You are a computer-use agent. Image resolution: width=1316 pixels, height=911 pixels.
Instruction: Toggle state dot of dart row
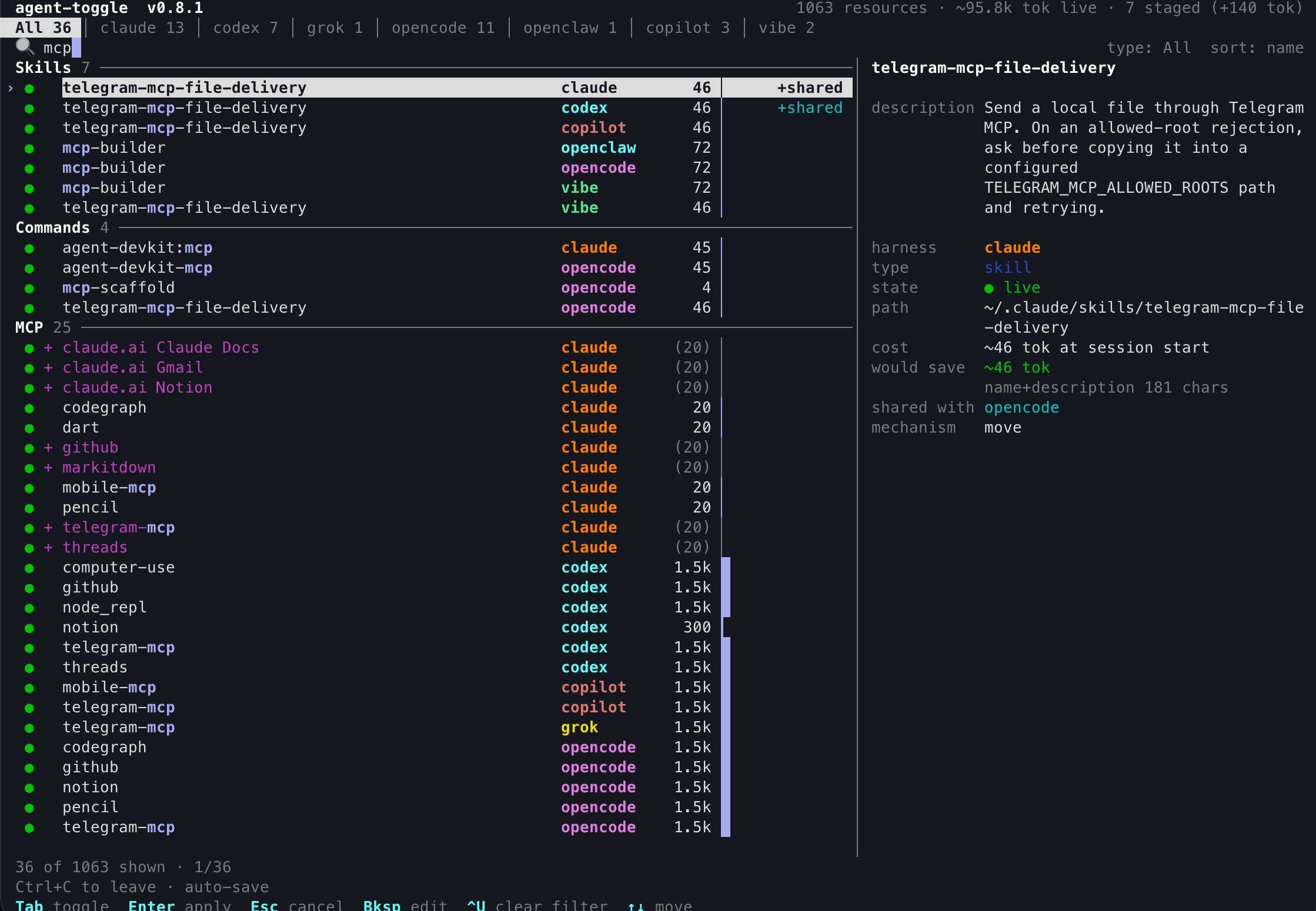(x=29, y=428)
